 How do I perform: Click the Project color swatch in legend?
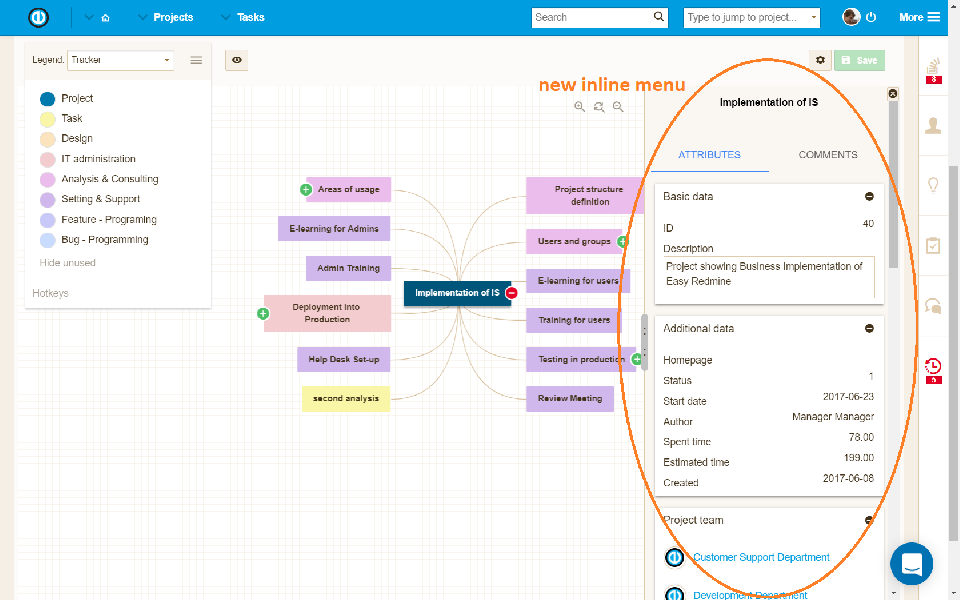pos(47,98)
